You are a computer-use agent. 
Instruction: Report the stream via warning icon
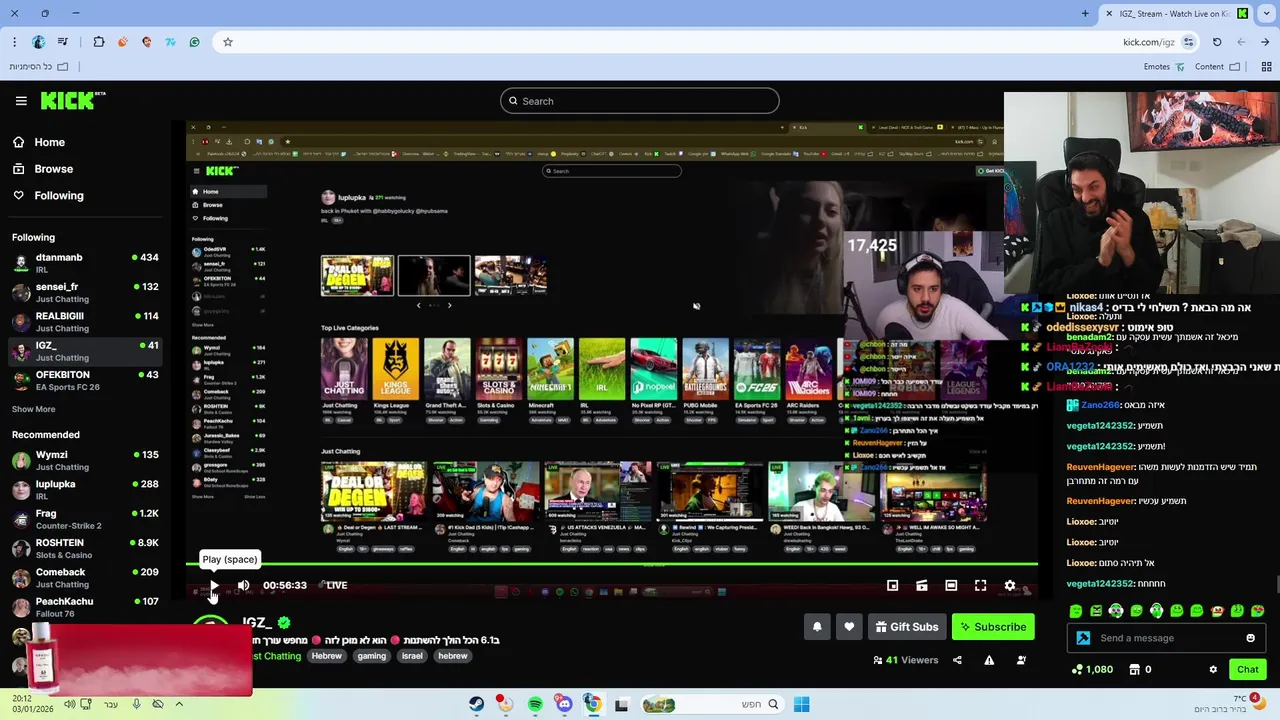pyautogui.click(x=989, y=660)
